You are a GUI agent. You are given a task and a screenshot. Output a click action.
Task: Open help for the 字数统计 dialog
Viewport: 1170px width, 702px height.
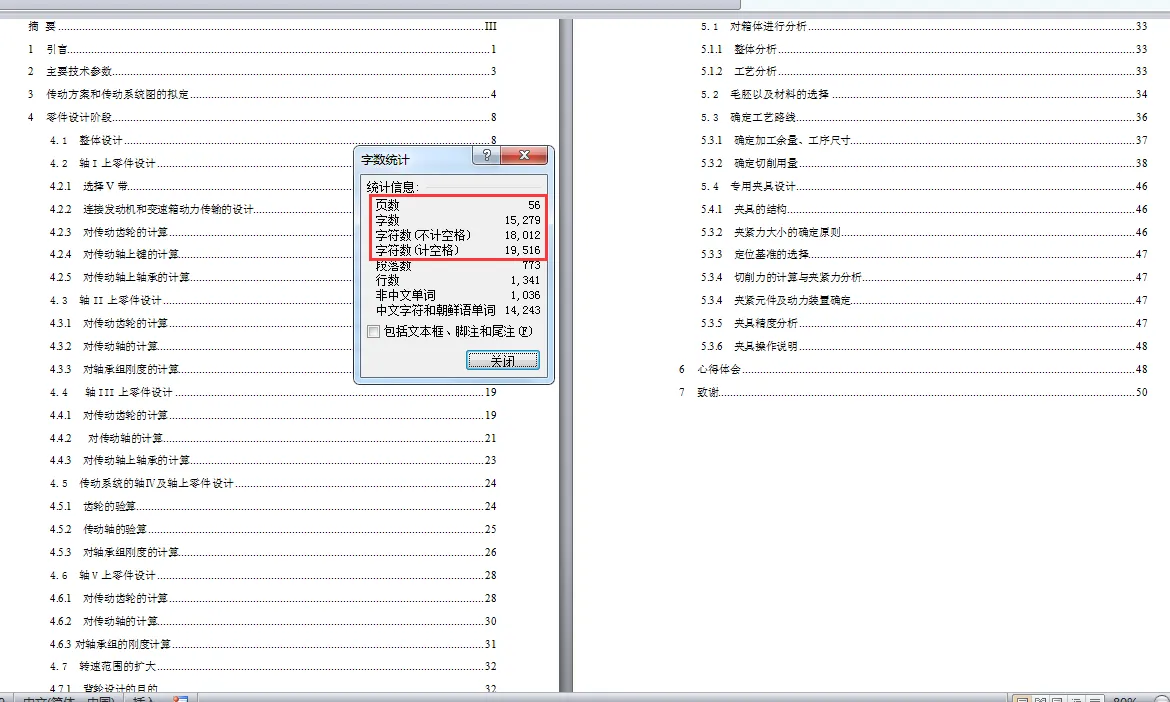(487, 155)
